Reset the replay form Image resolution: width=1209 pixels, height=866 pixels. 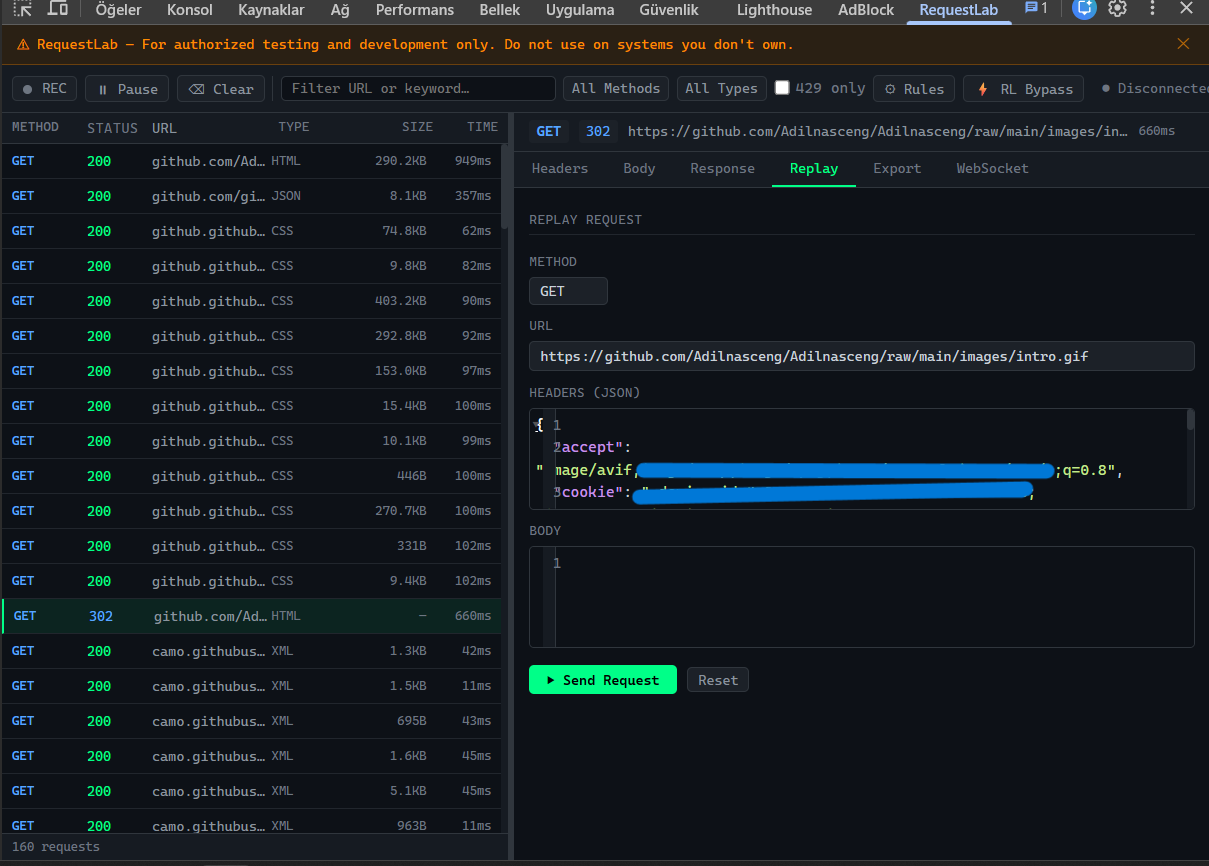click(x=717, y=679)
